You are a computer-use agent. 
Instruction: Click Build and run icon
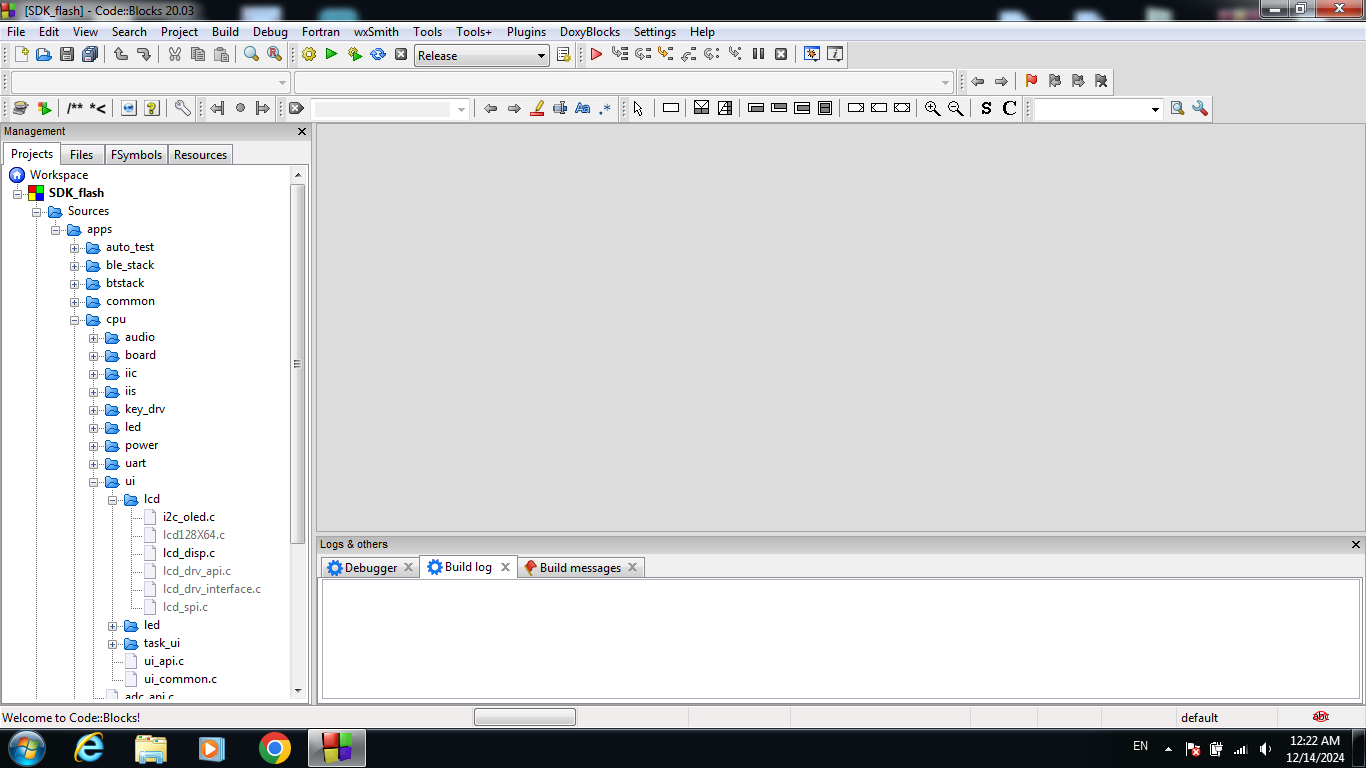tap(354, 54)
